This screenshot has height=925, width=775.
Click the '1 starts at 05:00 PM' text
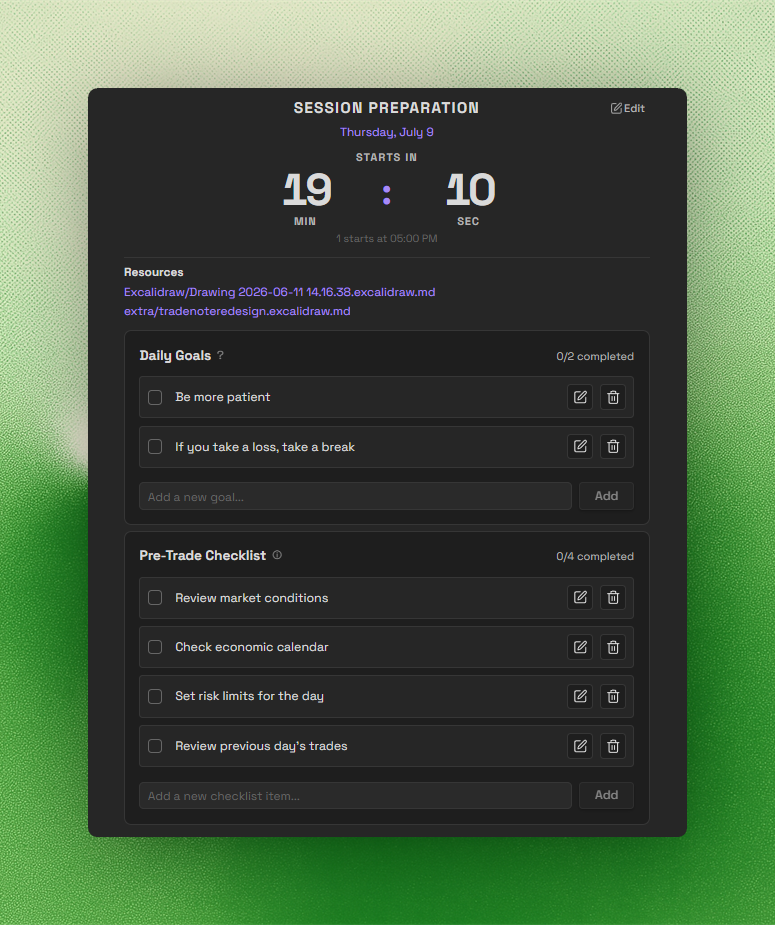coord(387,238)
